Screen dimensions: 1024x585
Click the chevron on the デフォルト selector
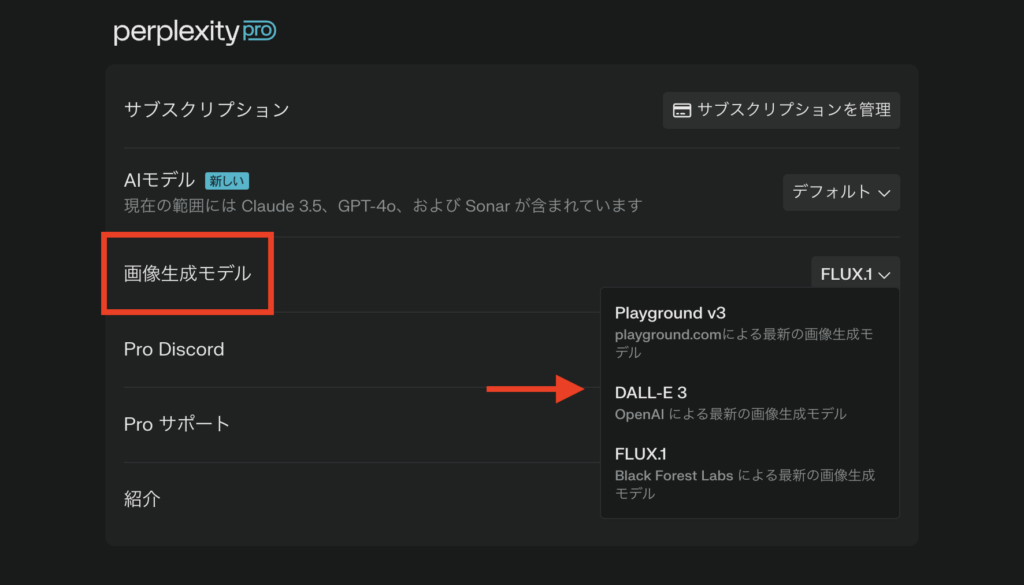pyautogui.click(x=883, y=193)
